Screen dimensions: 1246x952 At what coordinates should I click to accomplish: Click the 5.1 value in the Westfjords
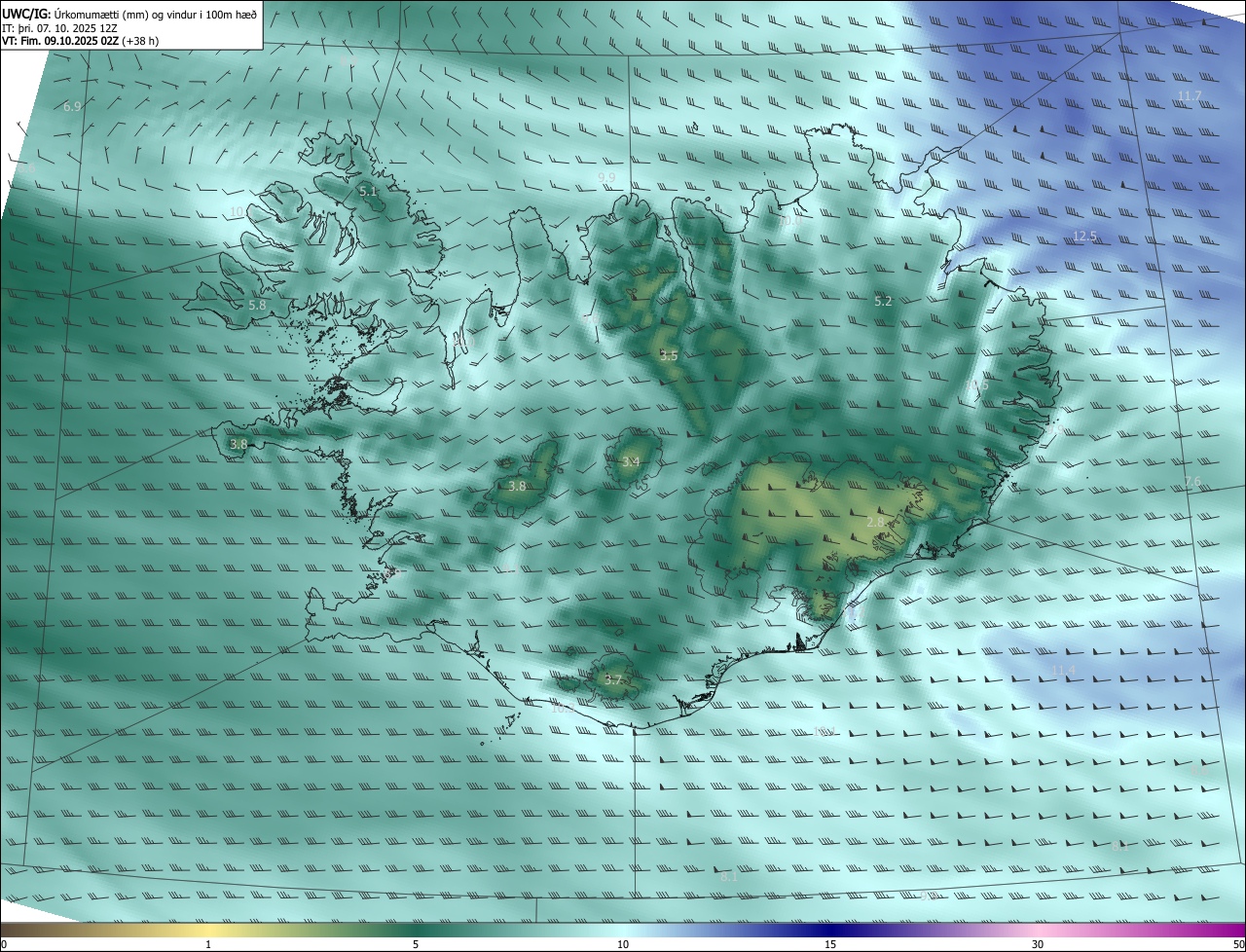(x=368, y=191)
